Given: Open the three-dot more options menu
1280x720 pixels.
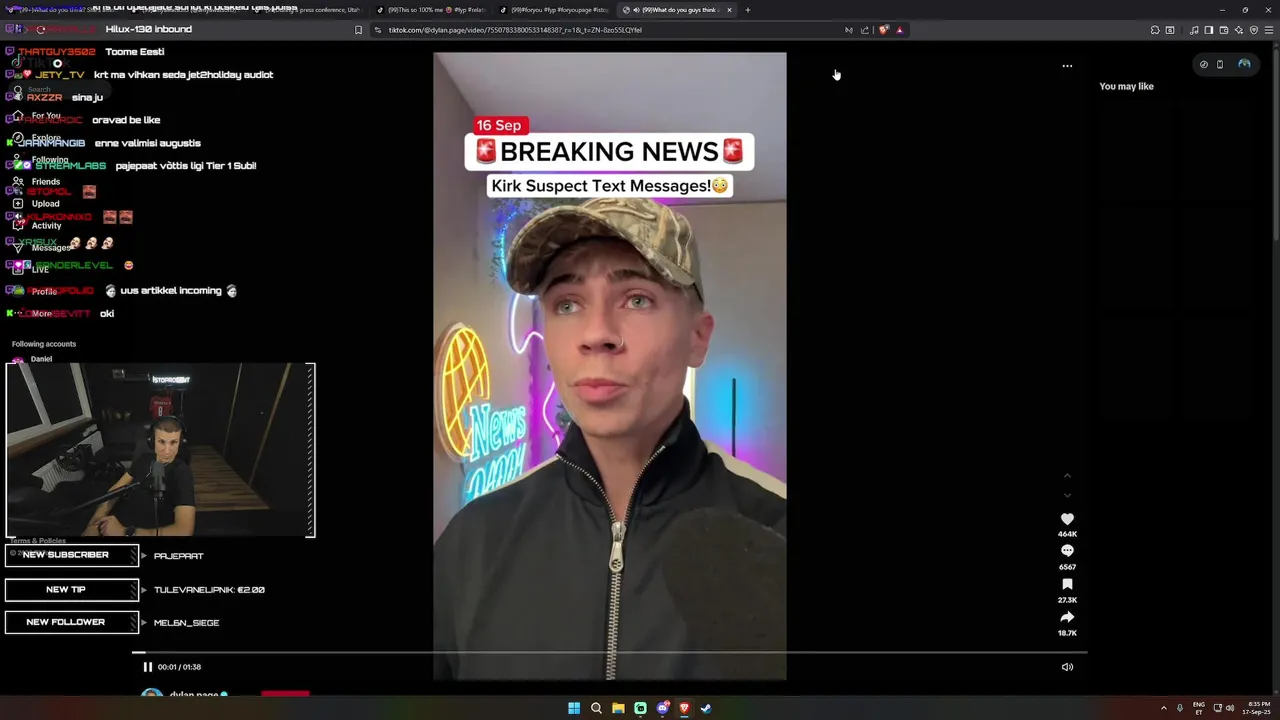Looking at the screenshot, I should pyautogui.click(x=1067, y=66).
